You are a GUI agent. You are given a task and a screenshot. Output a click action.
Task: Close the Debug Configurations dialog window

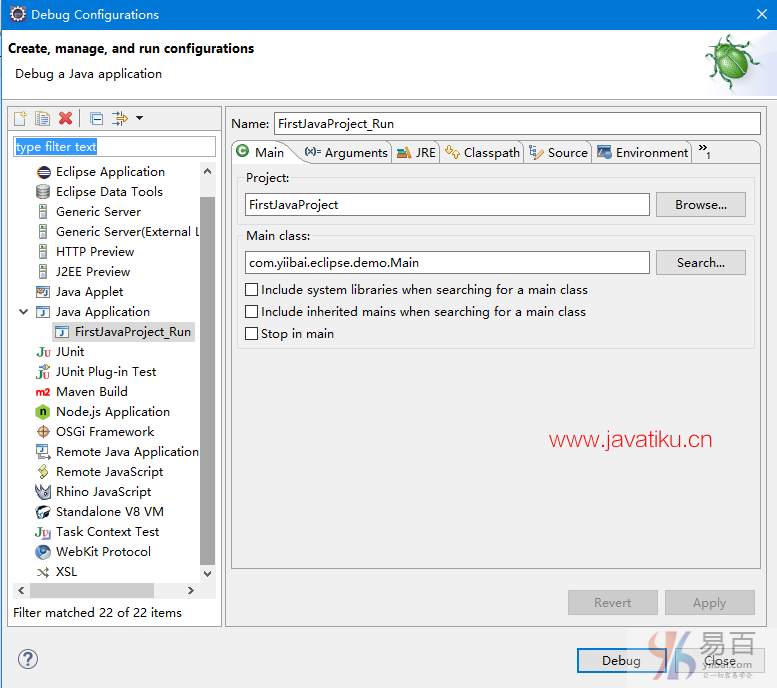(x=762, y=14)
